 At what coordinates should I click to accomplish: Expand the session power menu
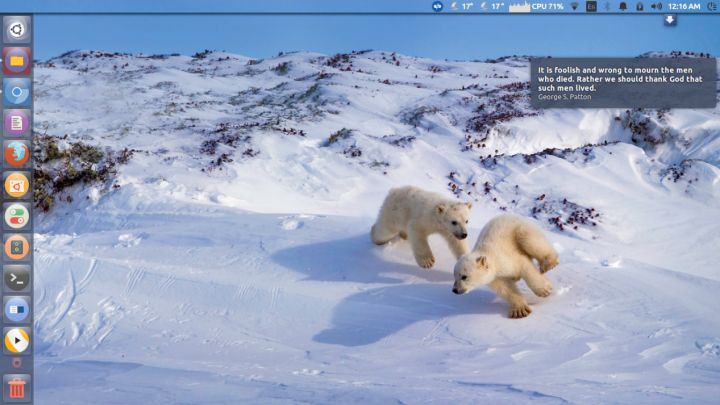711,6
